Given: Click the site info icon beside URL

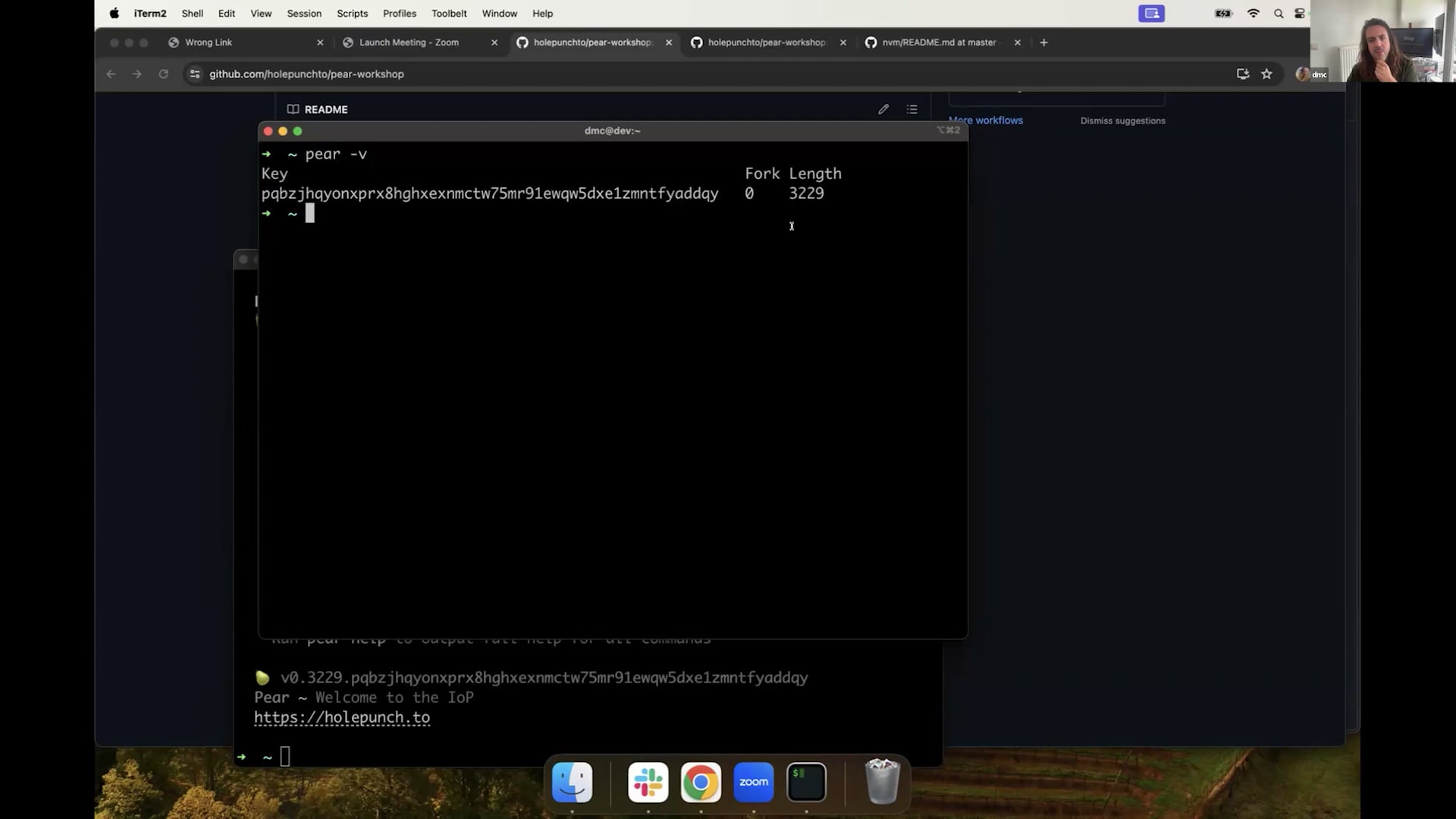Looking at the screenshot, I should (195, 74).
